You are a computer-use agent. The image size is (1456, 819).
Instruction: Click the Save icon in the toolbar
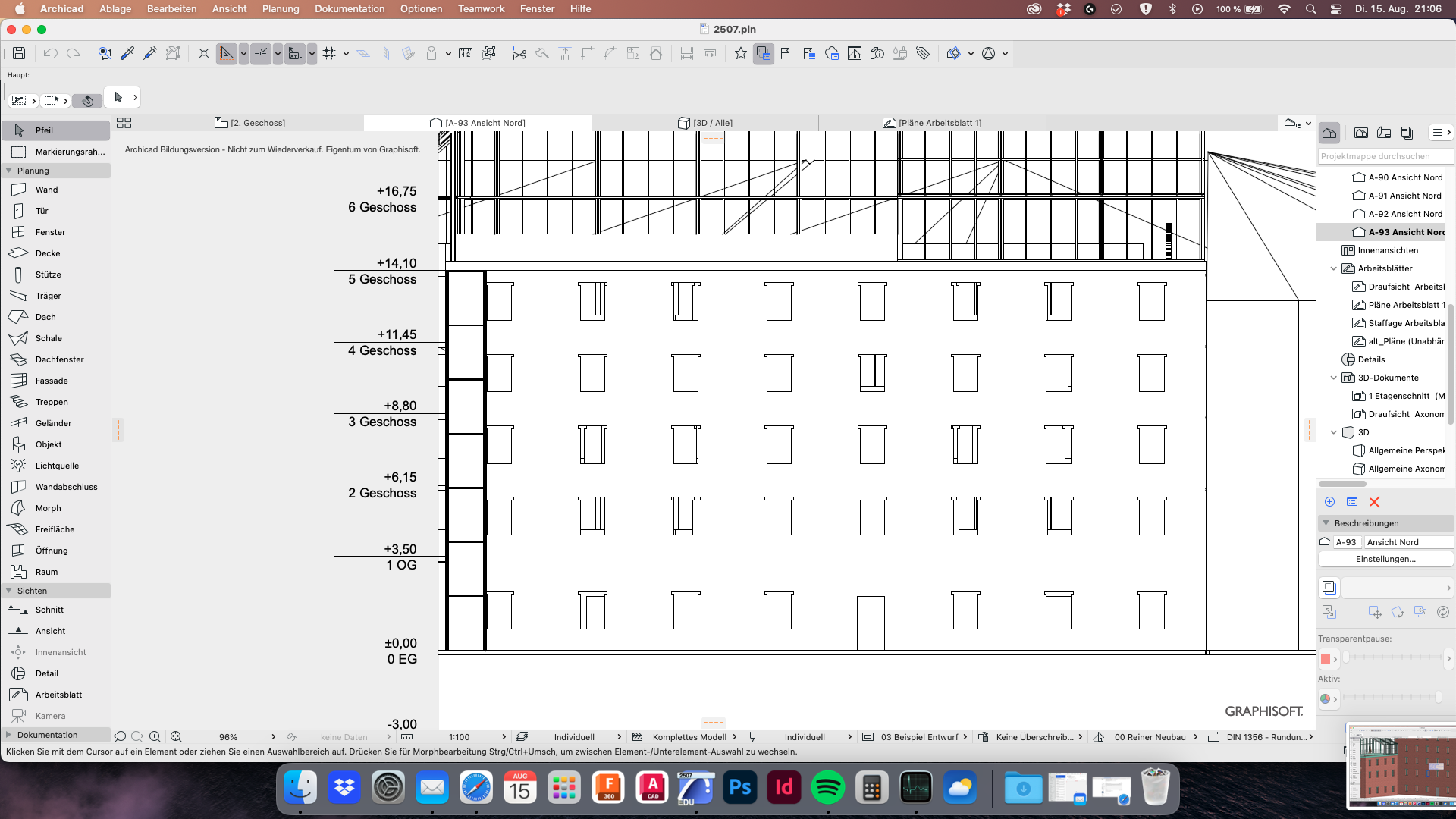pos(19,53)
